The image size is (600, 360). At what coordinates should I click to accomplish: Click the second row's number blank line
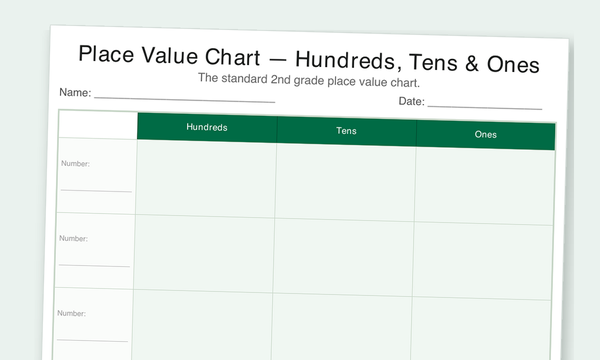94,265
